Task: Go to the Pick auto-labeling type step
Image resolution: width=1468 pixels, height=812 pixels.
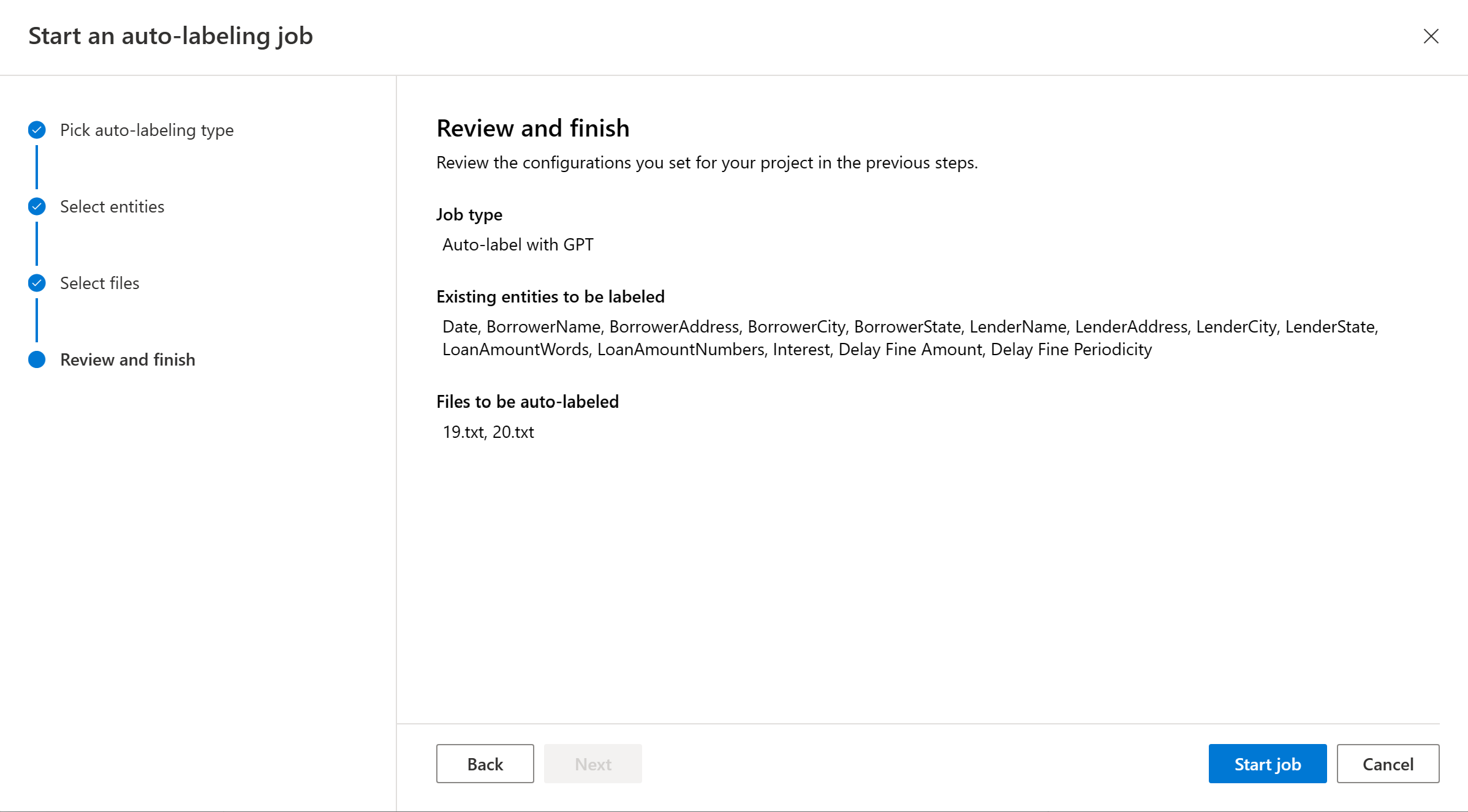Action: click(x=146, y=130)
